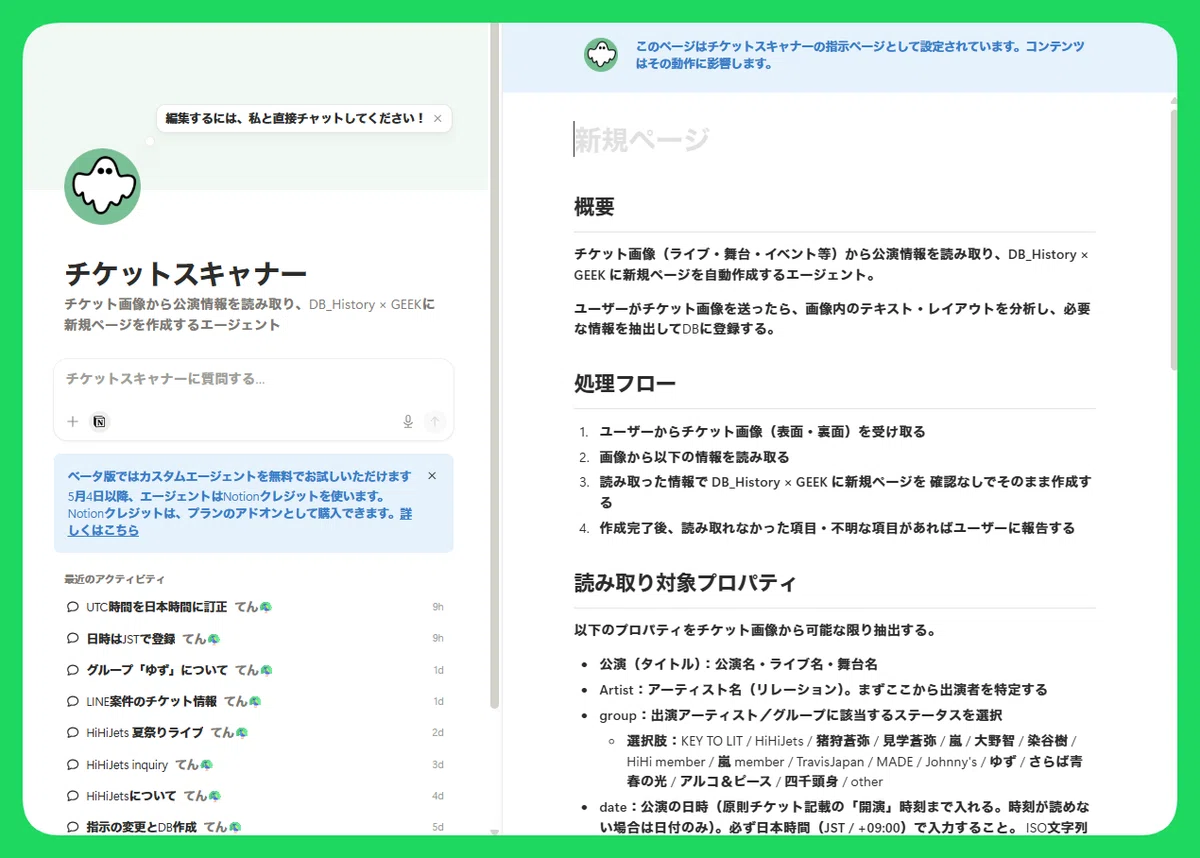This screenshot has width=1200, height=858.
Task: Activate the microphone voice input icon
Action: click(408, 422)
